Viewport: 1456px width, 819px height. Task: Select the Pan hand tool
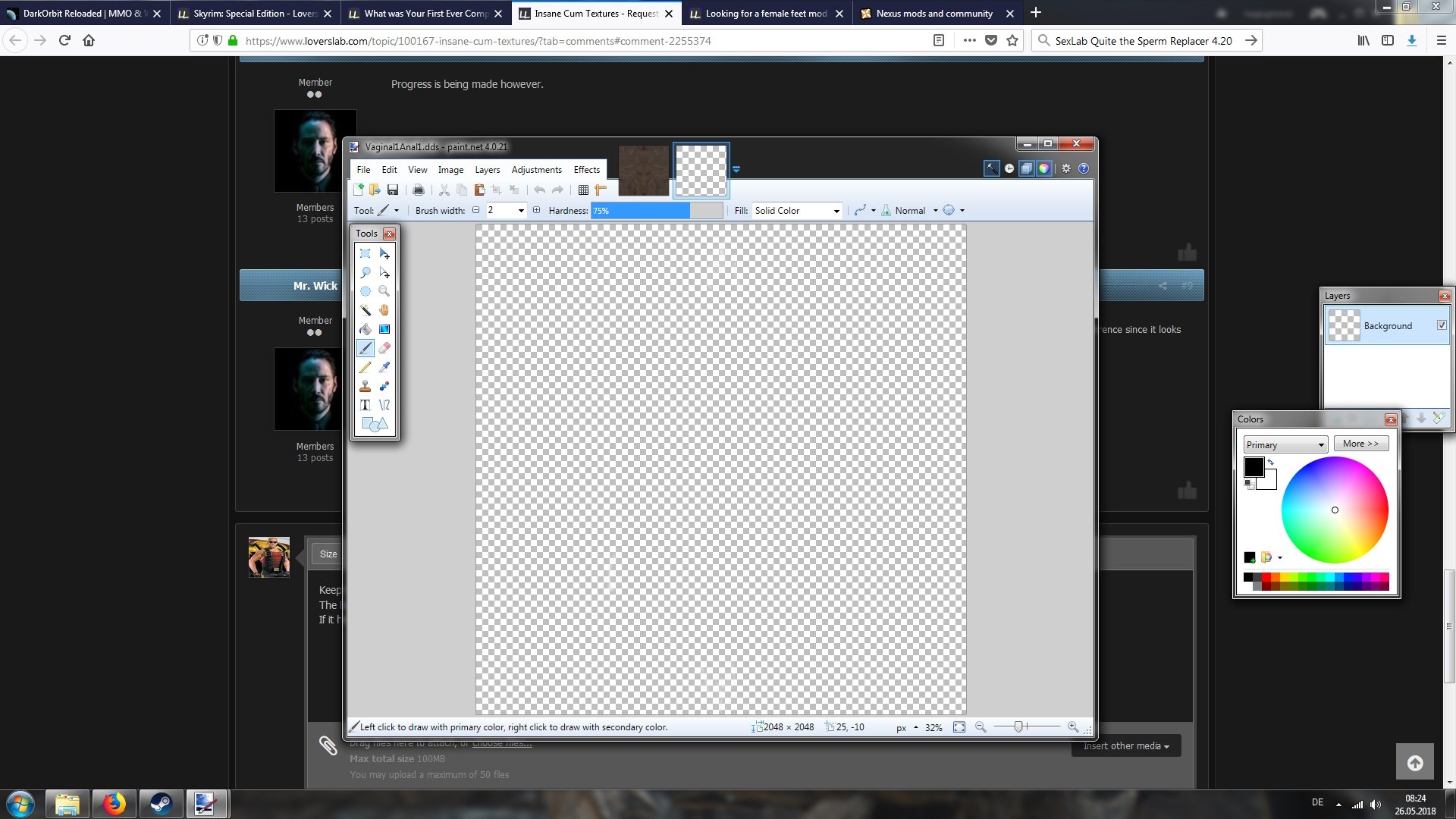point(384,310)
